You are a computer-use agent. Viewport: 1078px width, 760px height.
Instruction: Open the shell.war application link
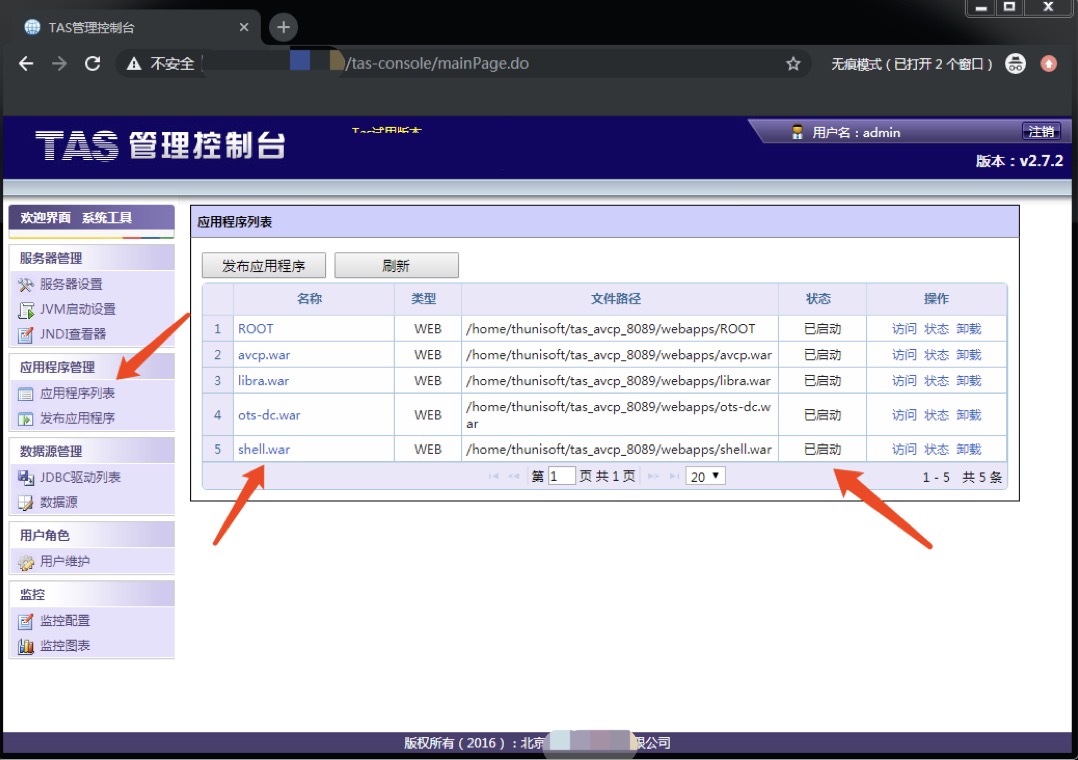(x=264, y=450)
